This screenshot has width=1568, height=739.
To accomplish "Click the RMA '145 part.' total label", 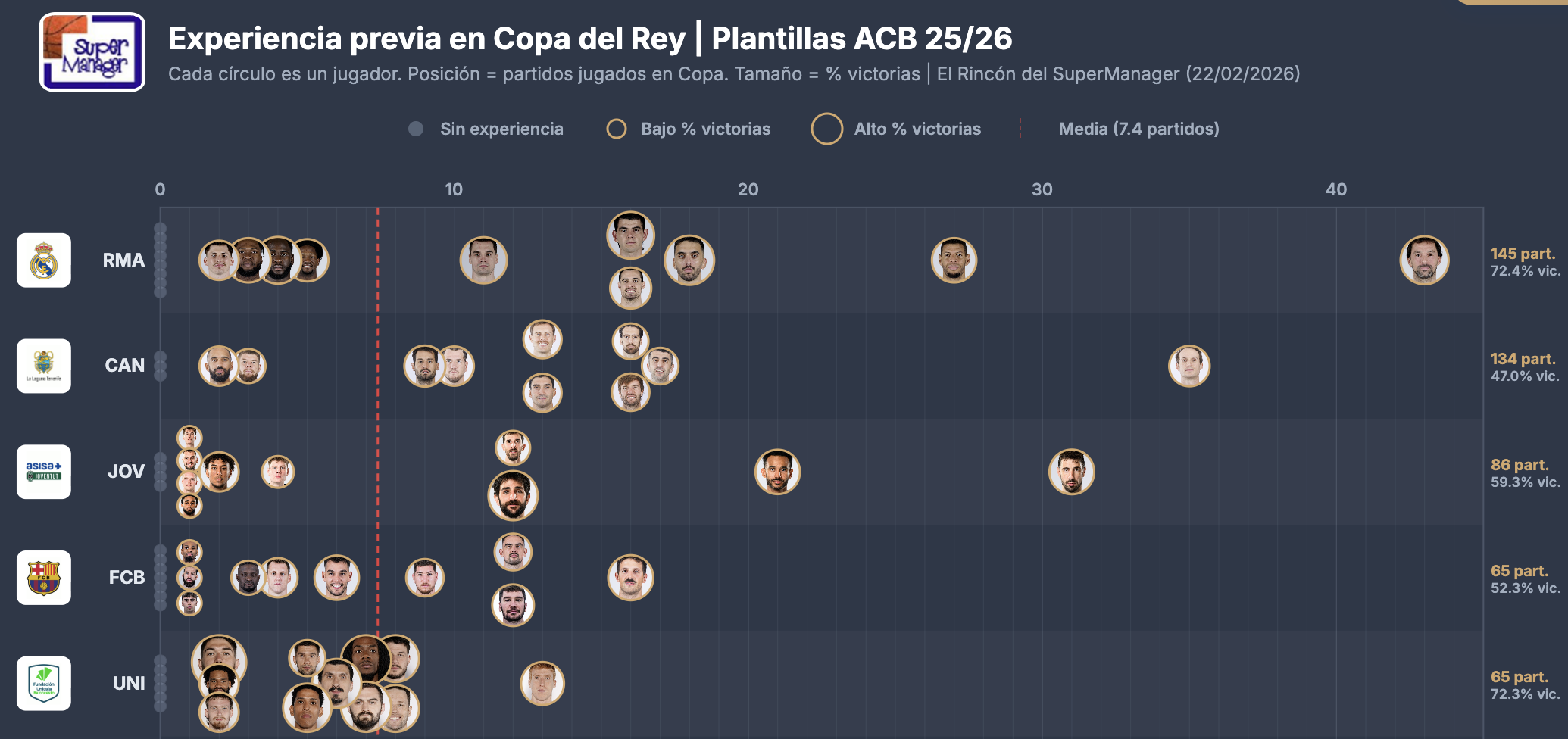I will click(x=1523, y=254).
